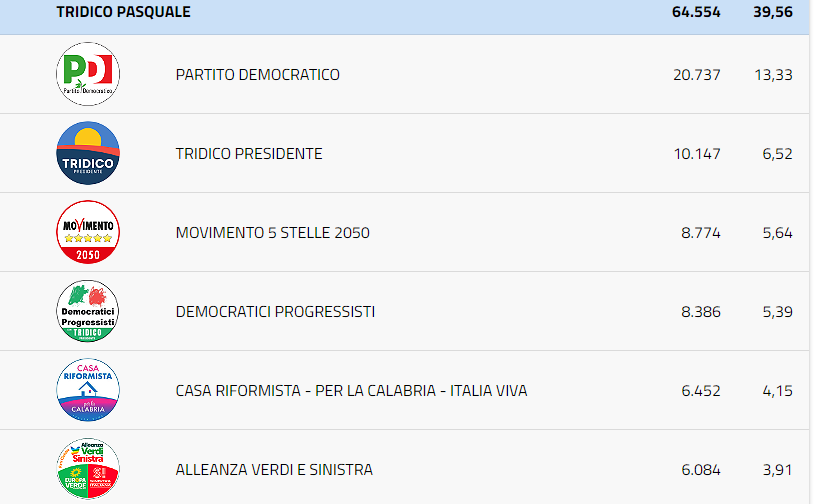Select Movimento 5 Stelle's 8.774 votes

[700, 233]
